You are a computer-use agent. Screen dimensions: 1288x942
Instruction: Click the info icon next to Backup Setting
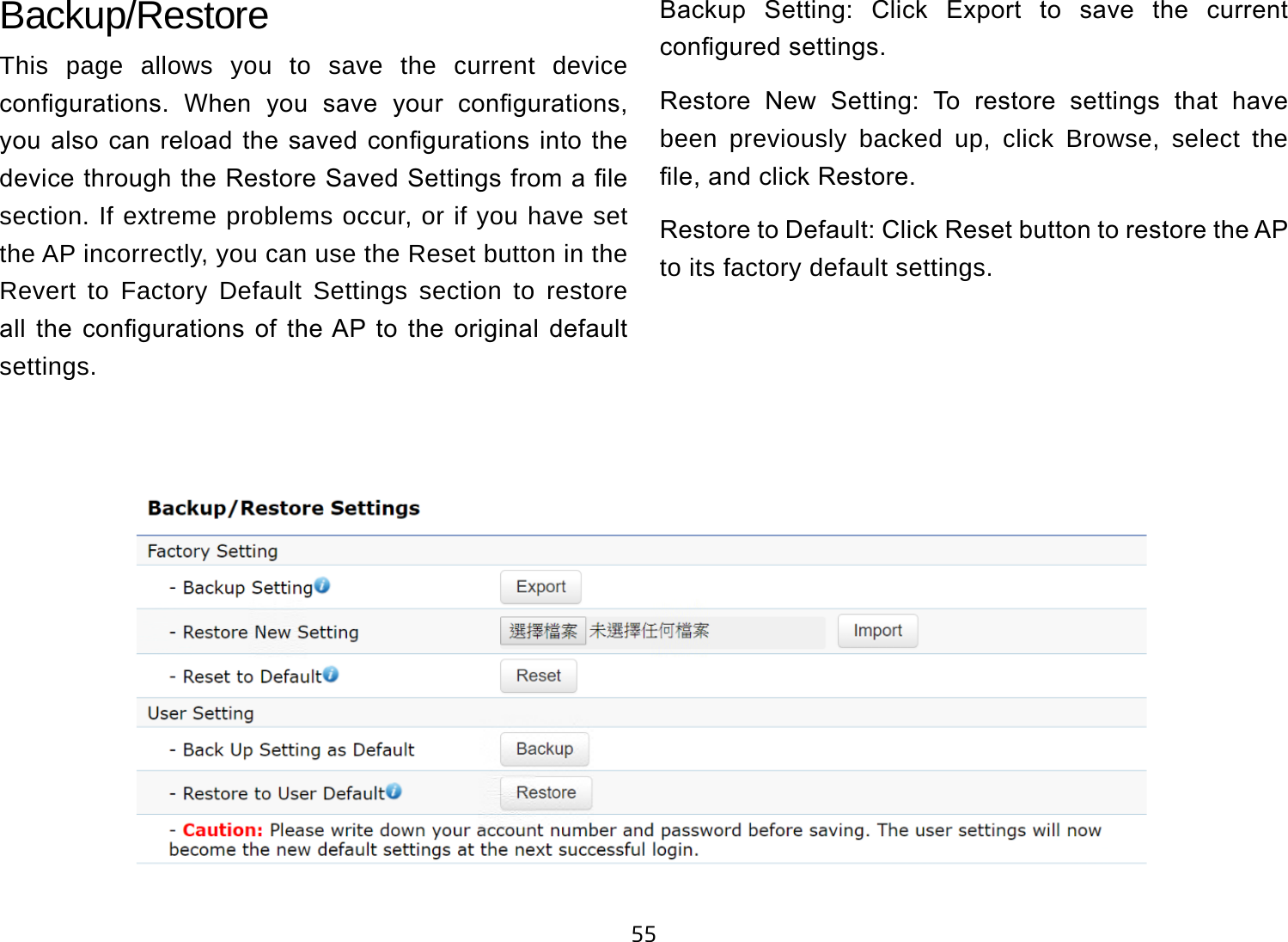coord(322,585)
